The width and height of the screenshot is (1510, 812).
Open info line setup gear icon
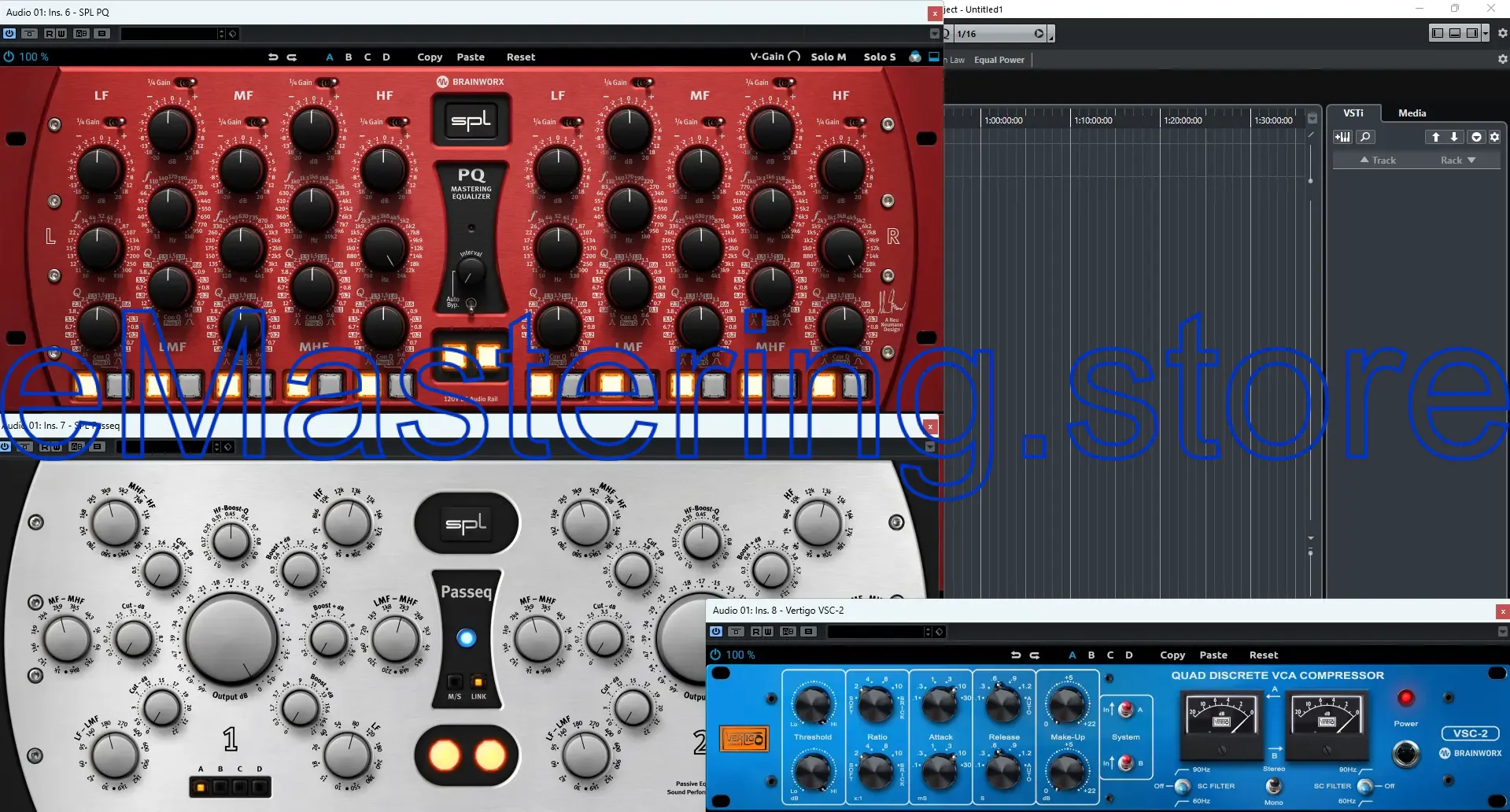[1502, 59]
